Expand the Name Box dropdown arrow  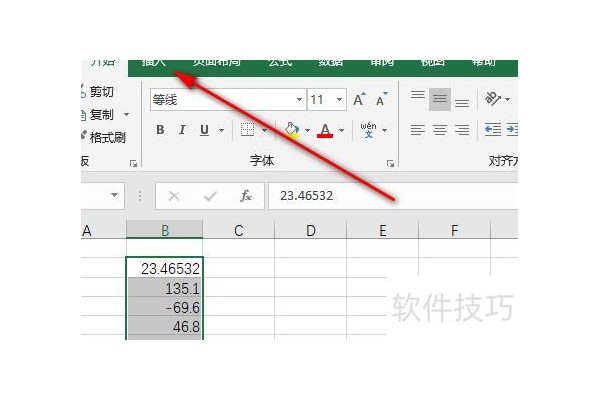[x=114, y=195]
